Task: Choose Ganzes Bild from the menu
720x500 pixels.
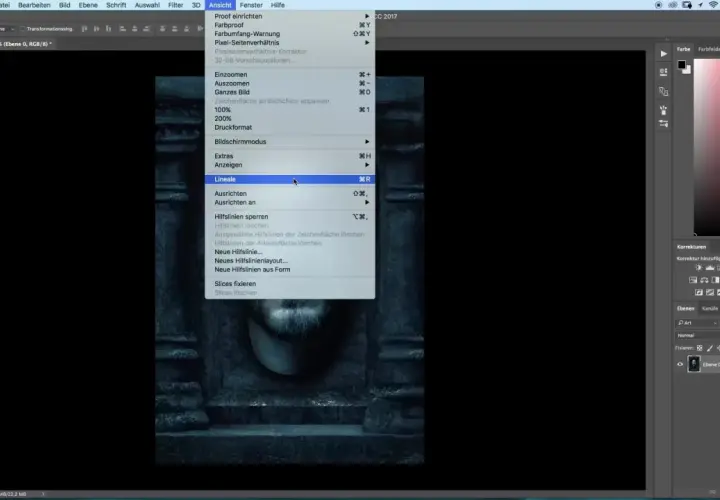Action: tap(290, 92)
